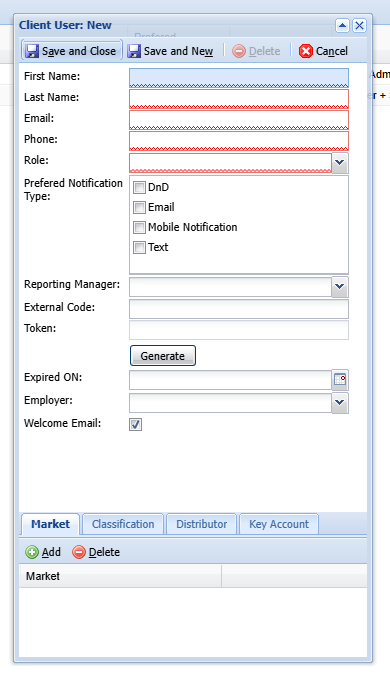The width and height of the screenshot is (390, 683).
Task: Click the Token field
Action: click(x=239, y=330)
